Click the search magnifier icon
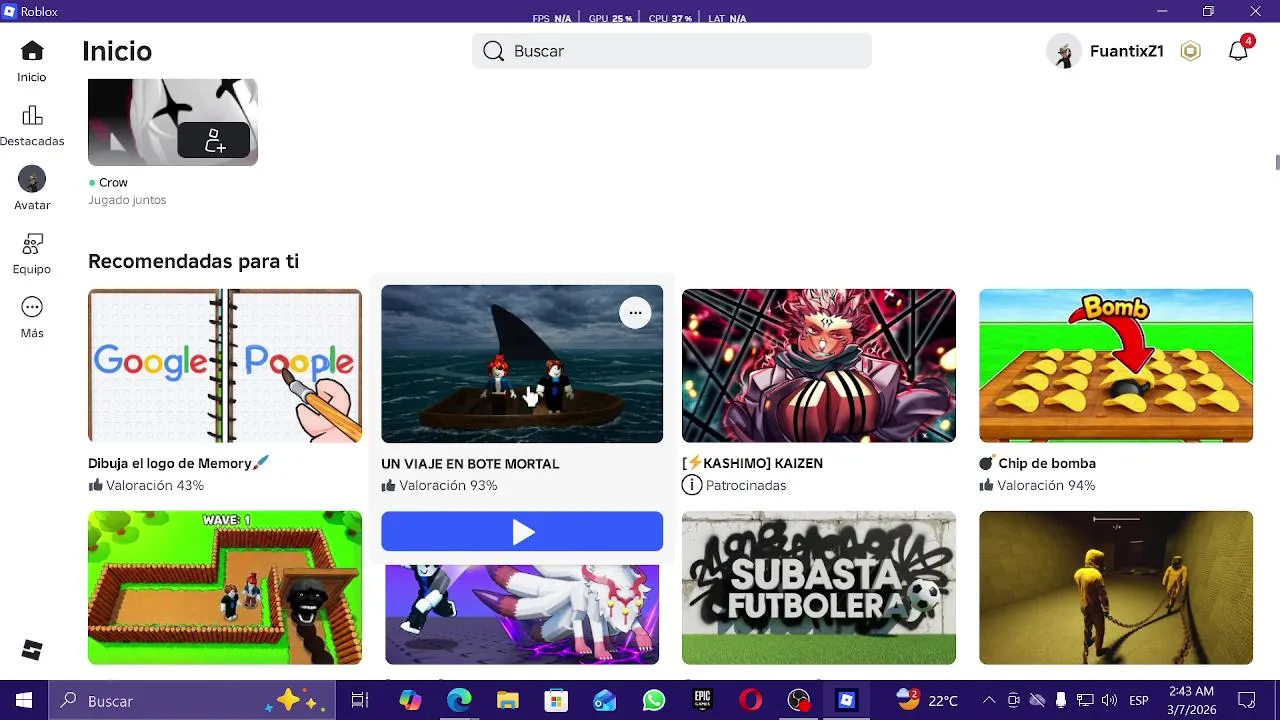 pos(493,51)
